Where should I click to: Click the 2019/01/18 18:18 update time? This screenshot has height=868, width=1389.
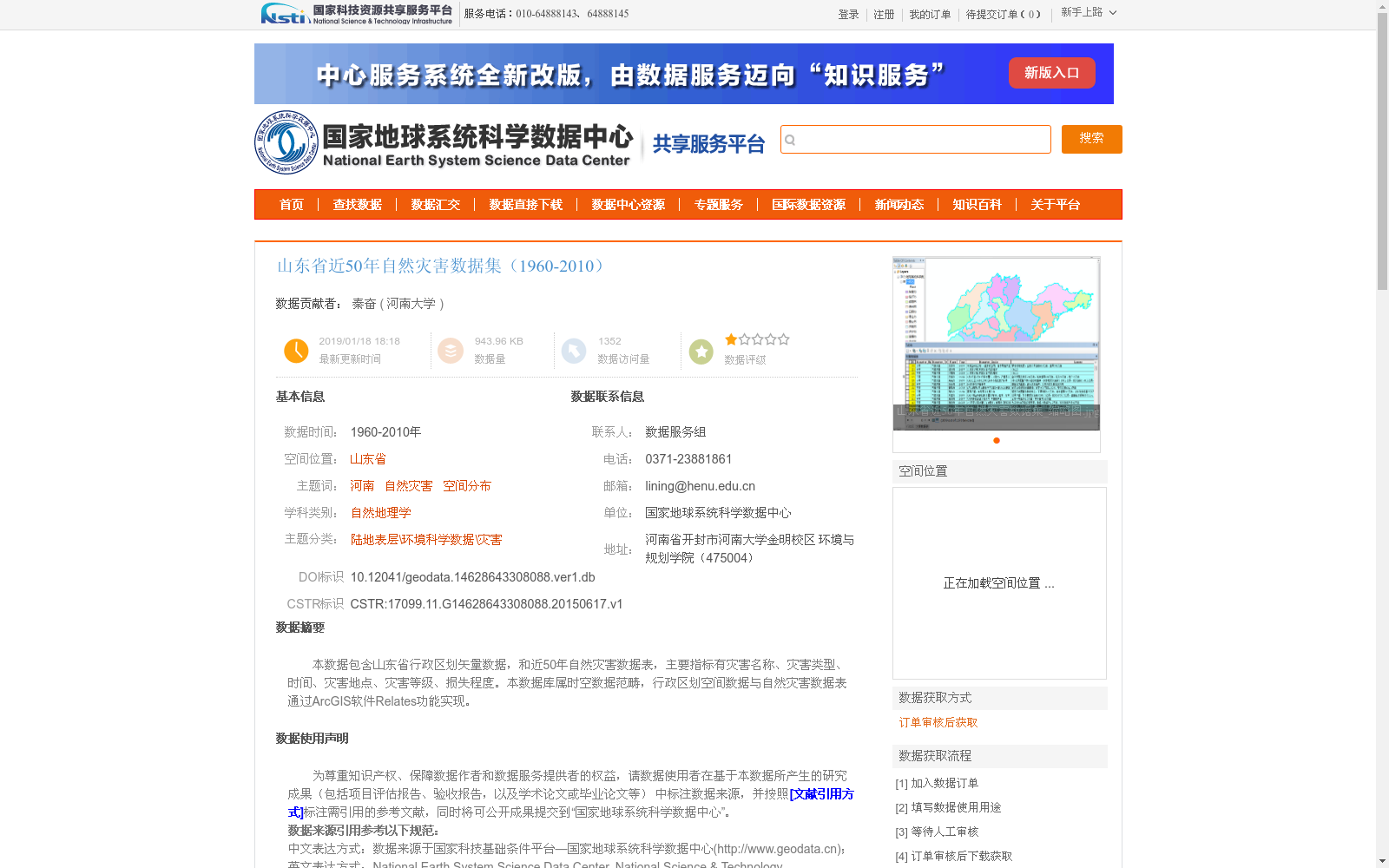coord(359,341)
